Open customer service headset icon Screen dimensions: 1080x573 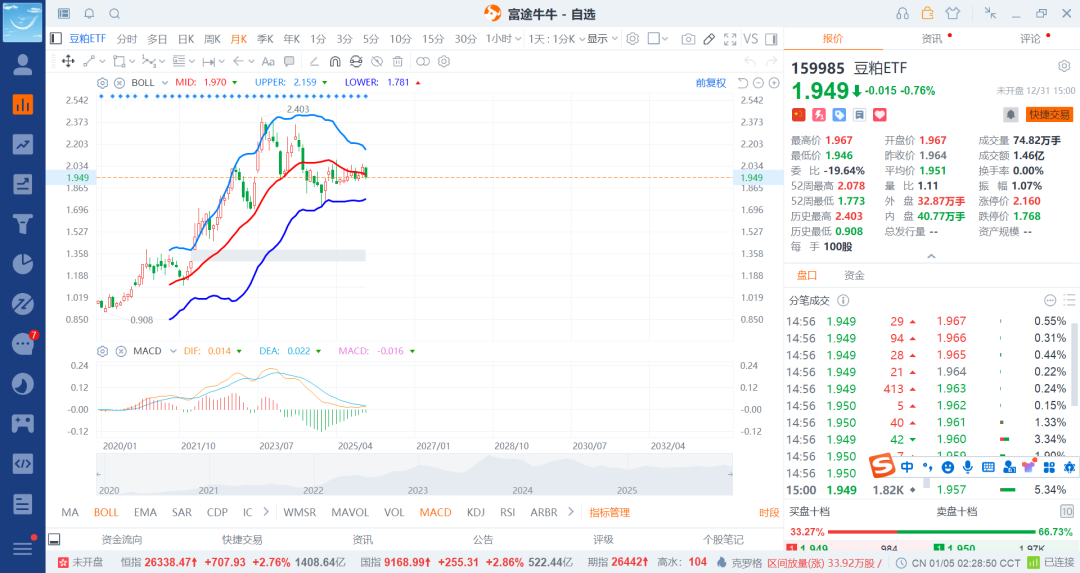point(902,13)
